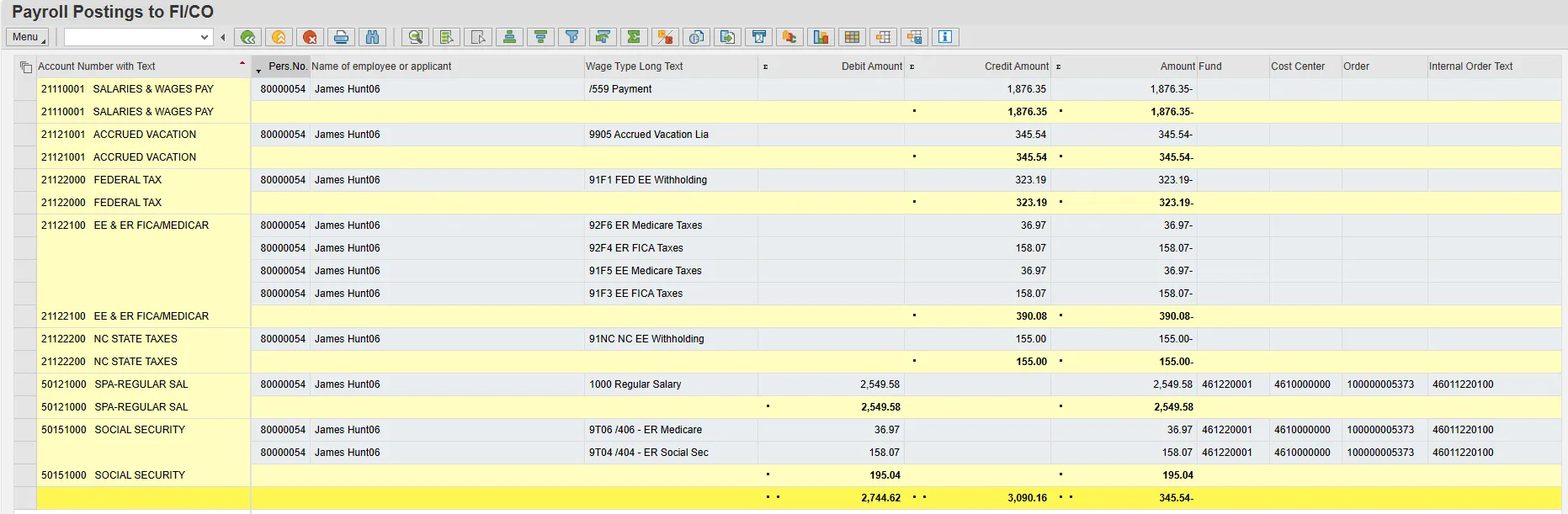Image resolution: width=1568 pixels, height=514 pixels.
Task: Click the Pers.No. column header sort arrow
Action: coord(258,71)
